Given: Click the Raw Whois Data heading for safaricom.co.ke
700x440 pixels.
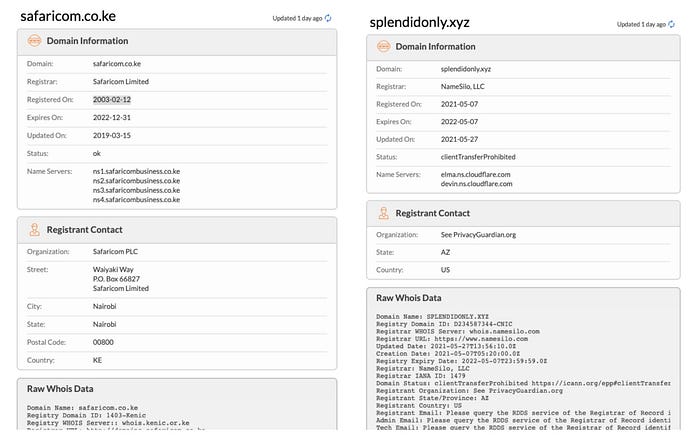Looking at the screenshot, I should pyautogui.click(x=60, y=389).
